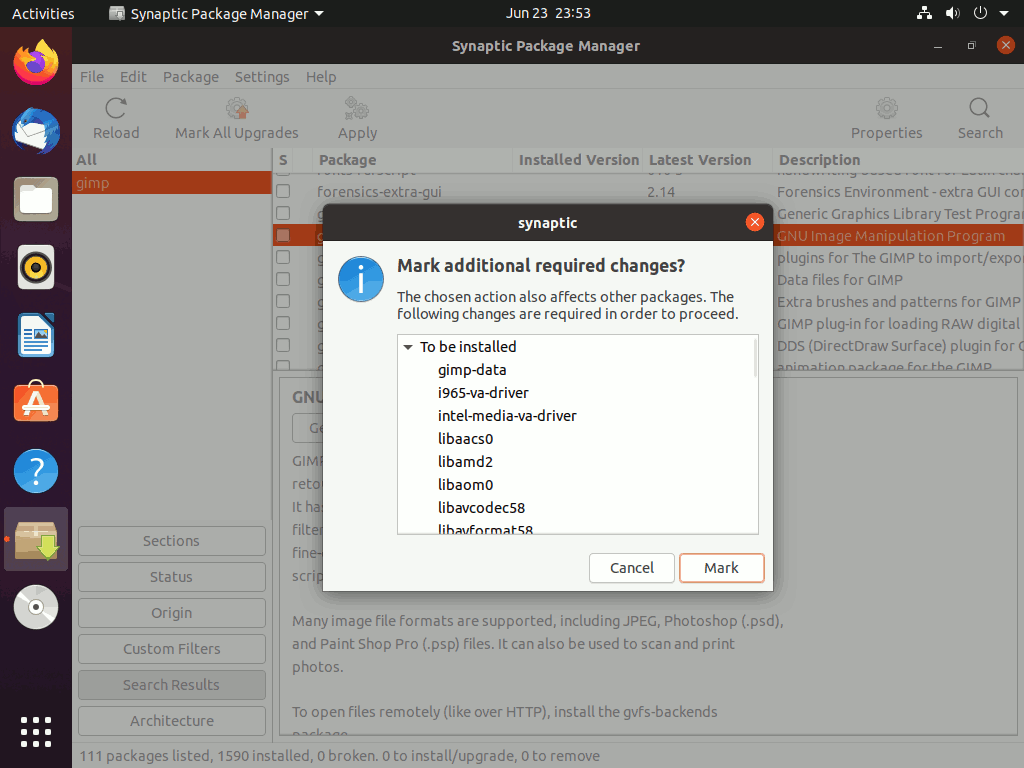Open the Package menu
The width and height of the screenshot is (1024, 768).
click(x=191, y=76)
